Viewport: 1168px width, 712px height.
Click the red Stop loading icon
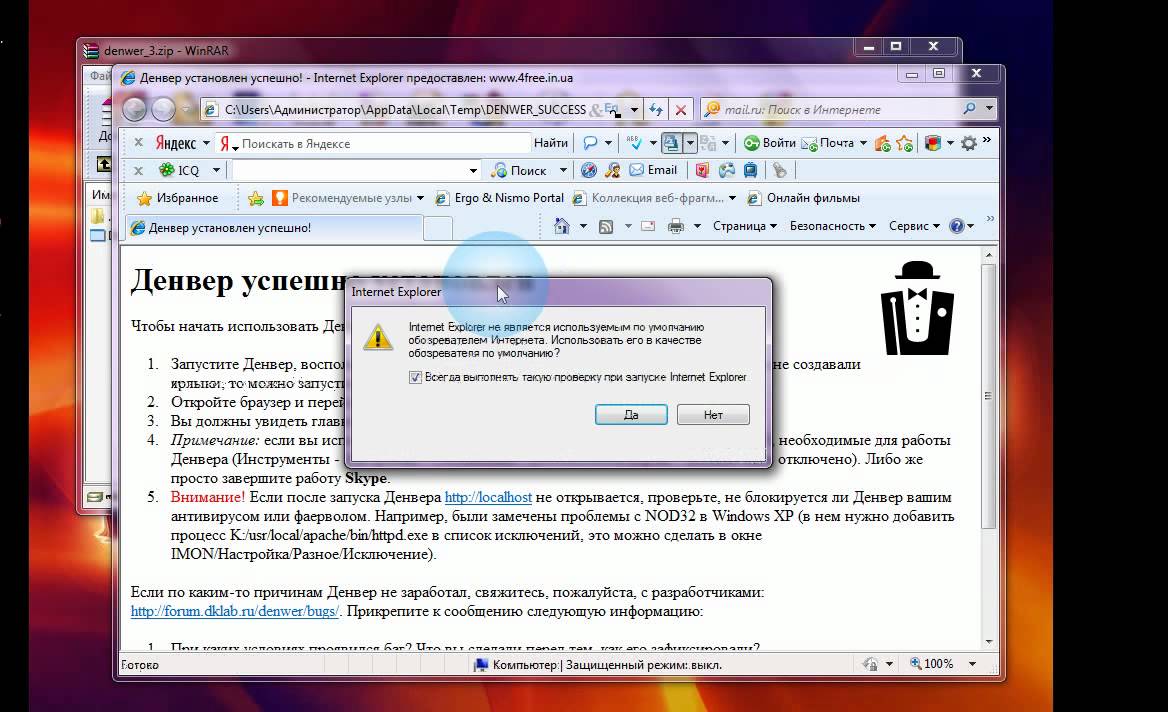click(x=681, y=109)
